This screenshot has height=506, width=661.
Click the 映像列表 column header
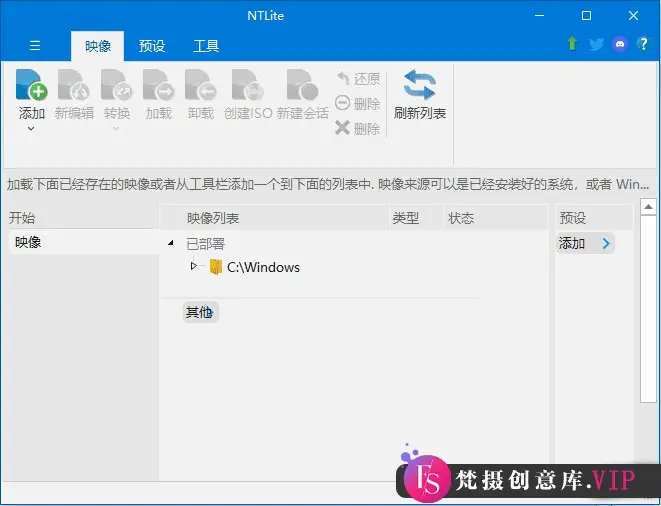click(x=275, y=218)
